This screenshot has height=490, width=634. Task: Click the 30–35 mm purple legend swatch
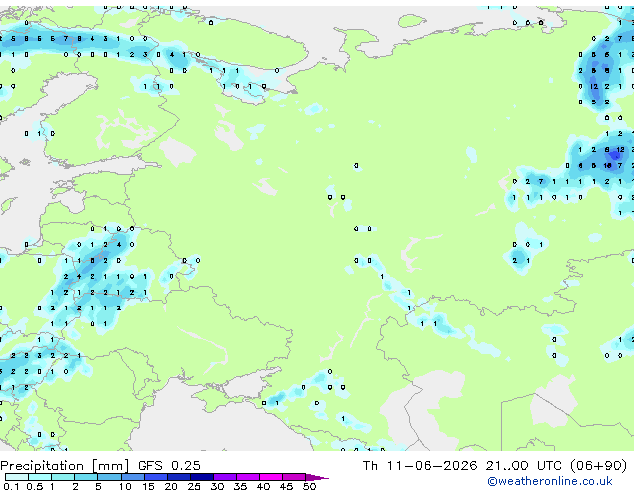pos(225,477)
